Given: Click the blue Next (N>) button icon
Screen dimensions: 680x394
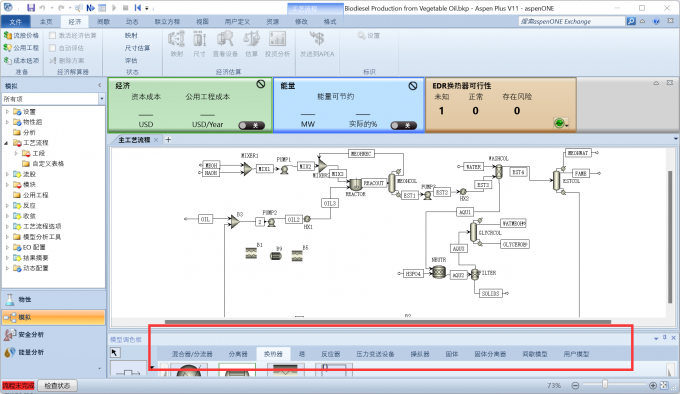Looking at the screenshot, I should [x=90, y=8].
